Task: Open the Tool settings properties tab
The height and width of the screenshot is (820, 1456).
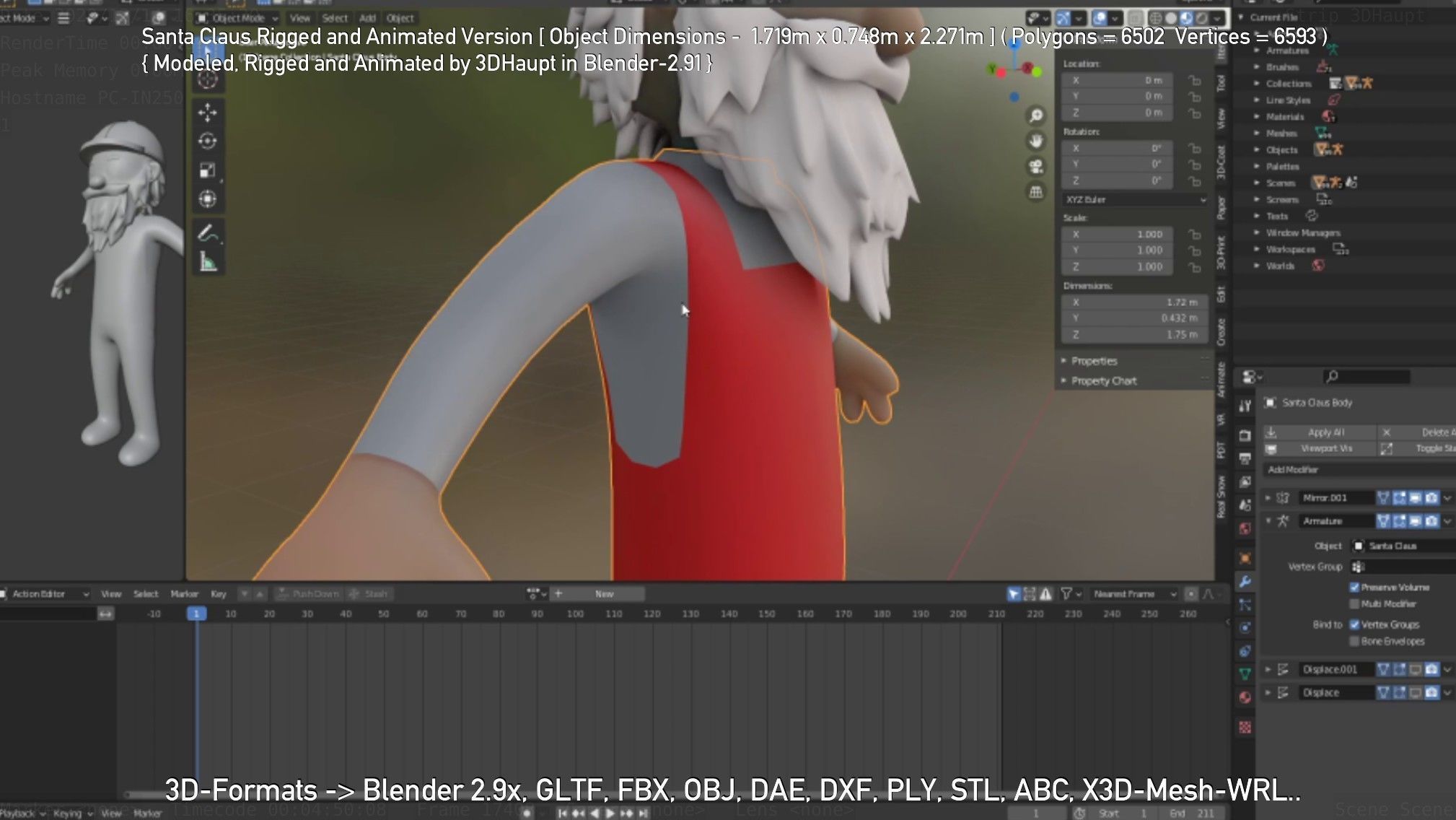Action: (x=1245, y=406)
